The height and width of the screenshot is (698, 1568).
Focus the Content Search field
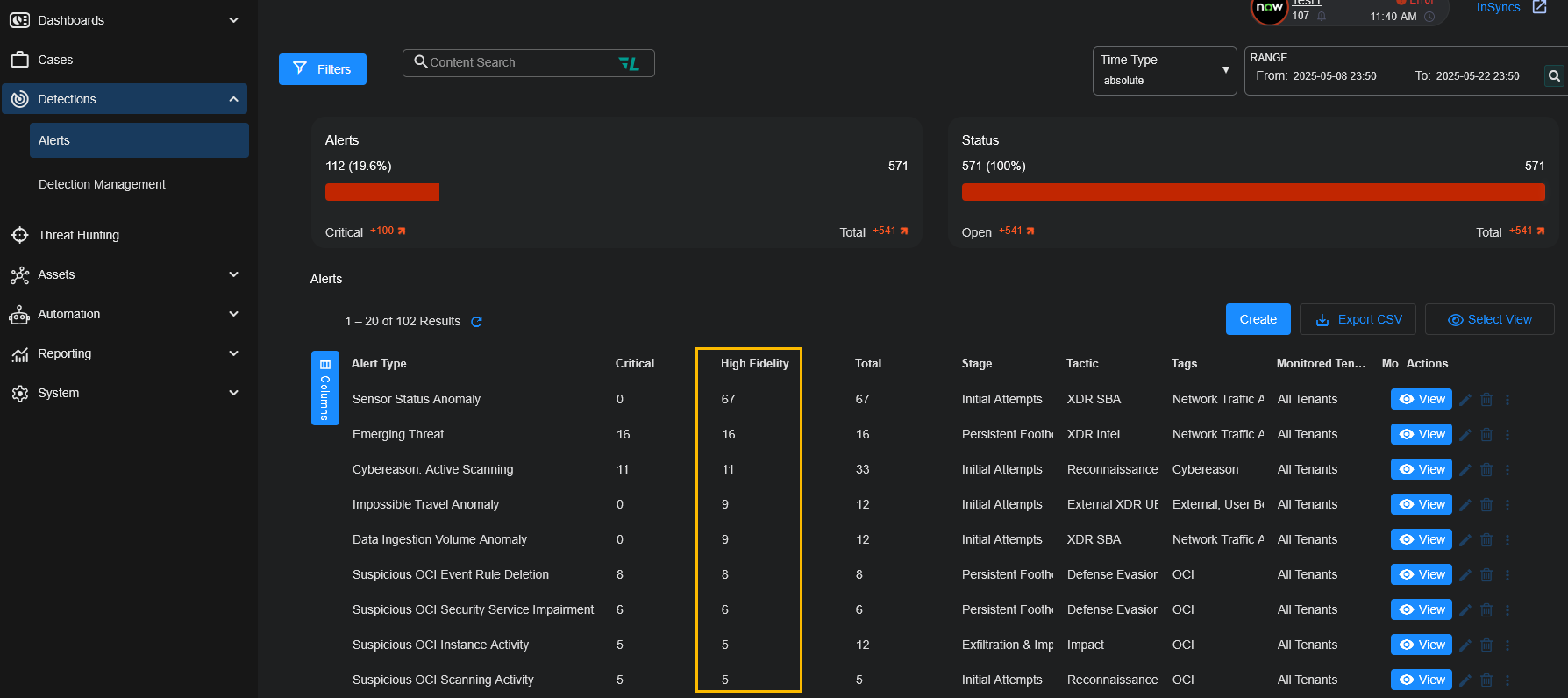(x=517, y=63)
